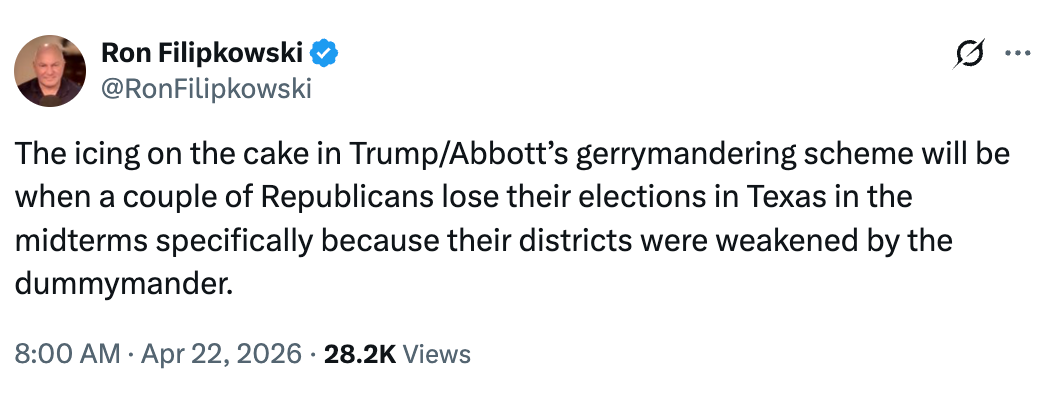This screenshot has height=402, width=1064.
Task: Open the three-dot more options menu
Action: (x=1017, y=55)
